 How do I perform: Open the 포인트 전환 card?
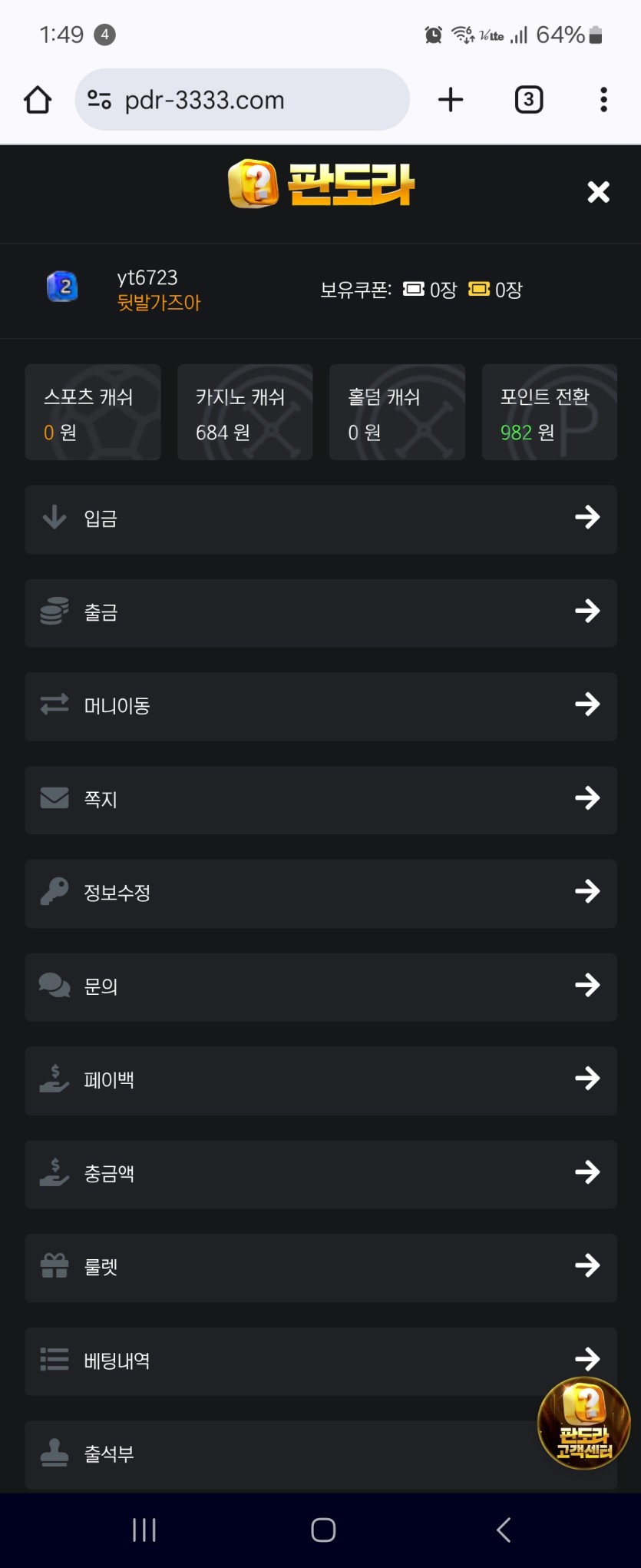pos(549,413)
